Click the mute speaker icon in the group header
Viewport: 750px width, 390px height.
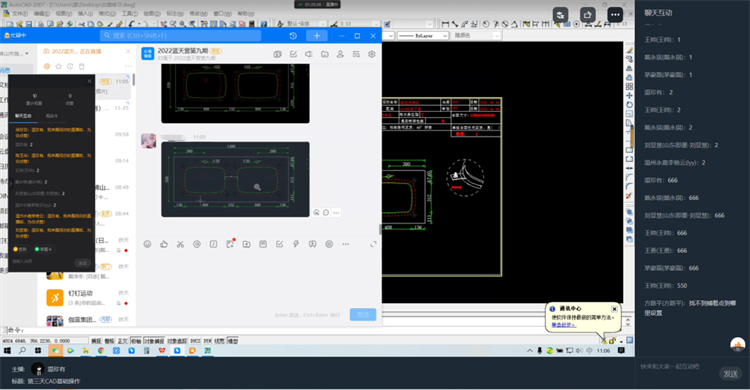309,54
